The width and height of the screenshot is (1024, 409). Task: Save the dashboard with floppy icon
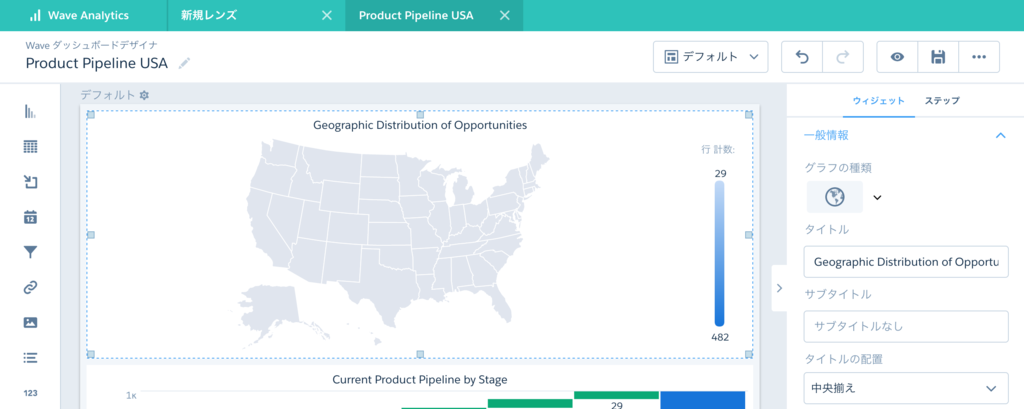click(x=938, y=57)
